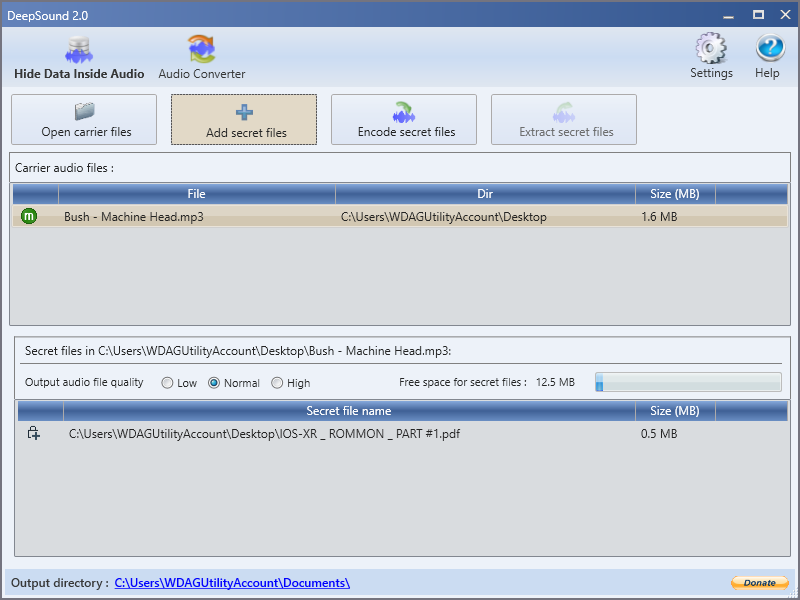Select the Bush - Machine Head.mp3 carrier row
Image resolution: width=800 pixels, height=600 pixels.
(x=400, y=216)
